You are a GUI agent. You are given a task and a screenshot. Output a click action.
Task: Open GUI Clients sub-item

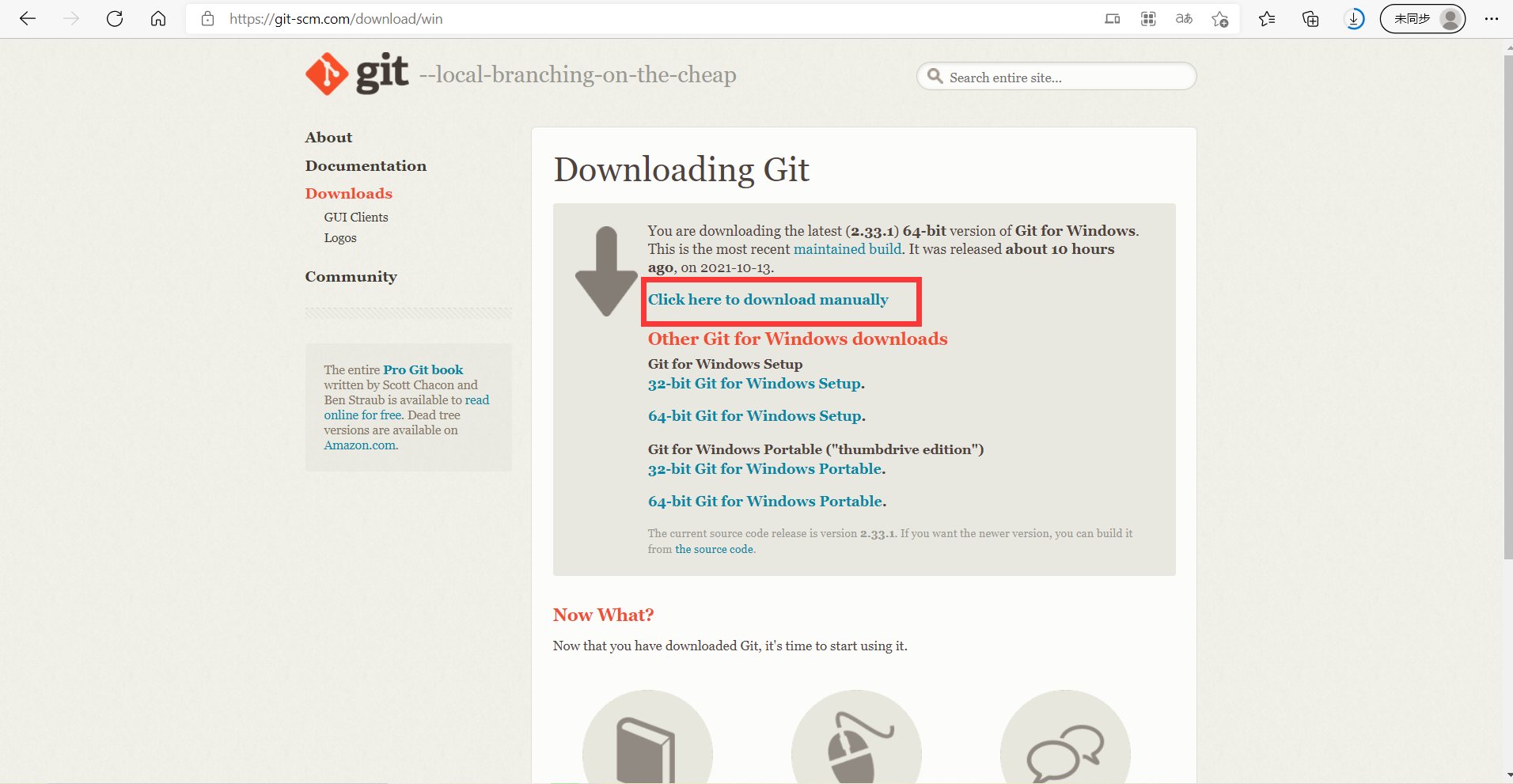point(356,218)
